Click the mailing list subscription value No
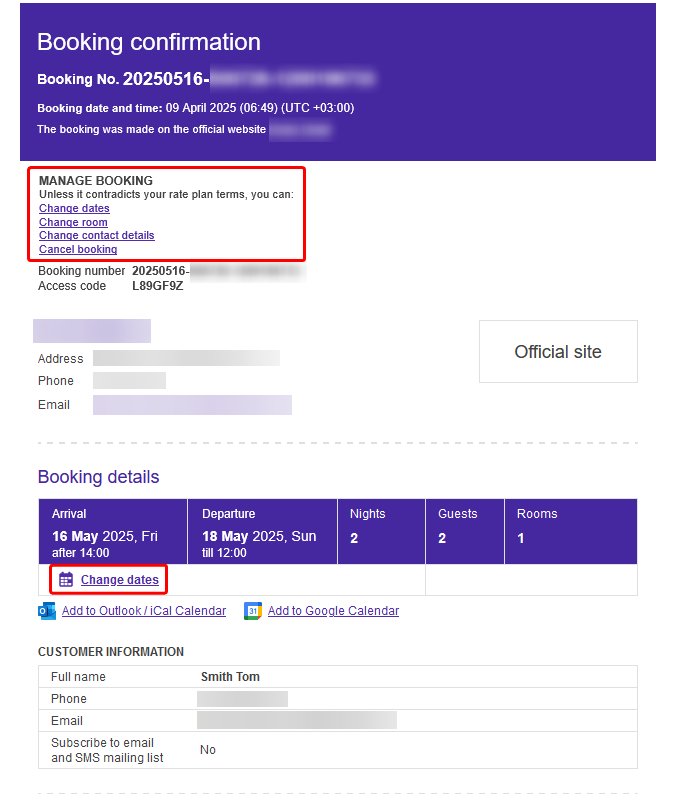 (208, 750)
